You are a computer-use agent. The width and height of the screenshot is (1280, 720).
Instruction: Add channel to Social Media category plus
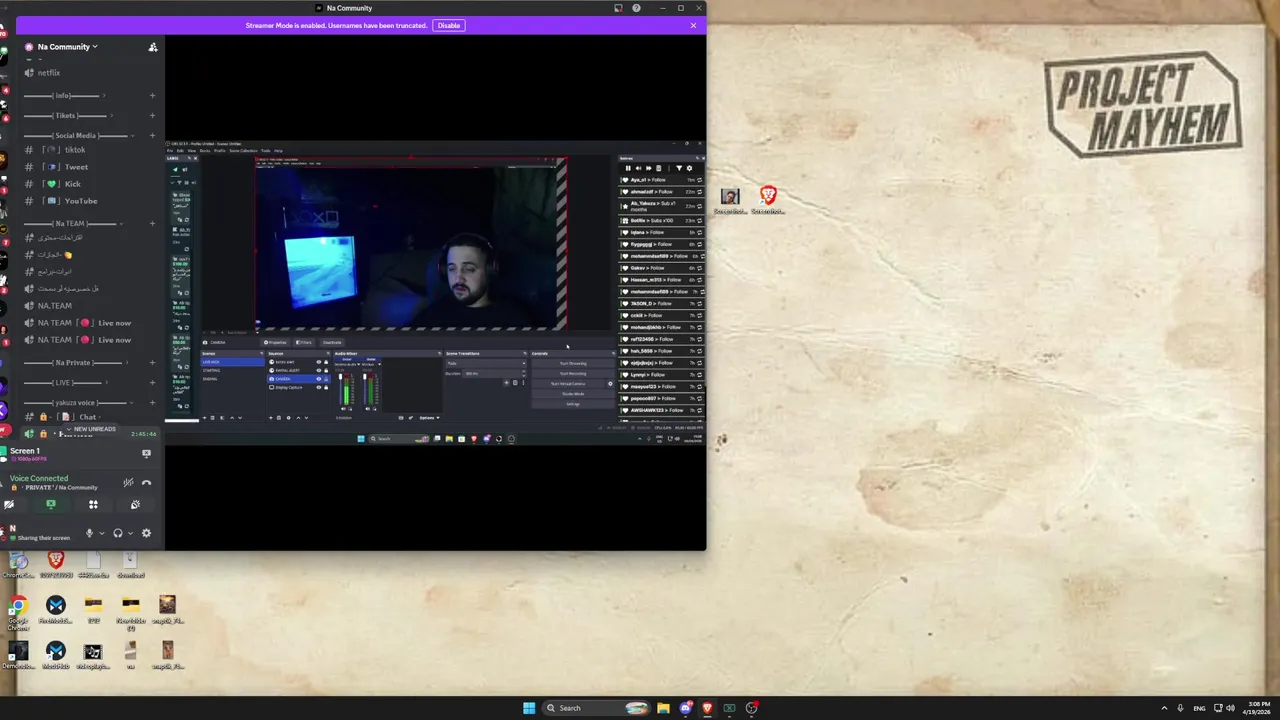point(152,136)
